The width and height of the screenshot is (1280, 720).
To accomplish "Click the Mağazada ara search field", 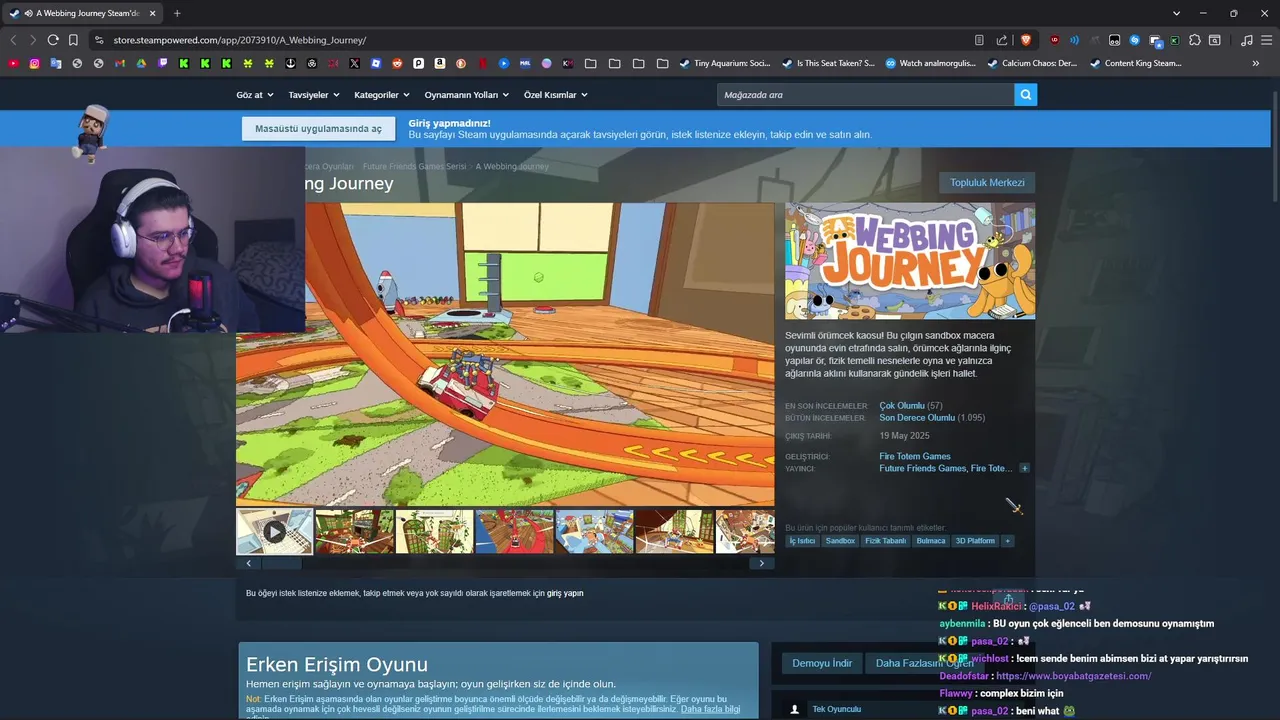I will (865, 95).
